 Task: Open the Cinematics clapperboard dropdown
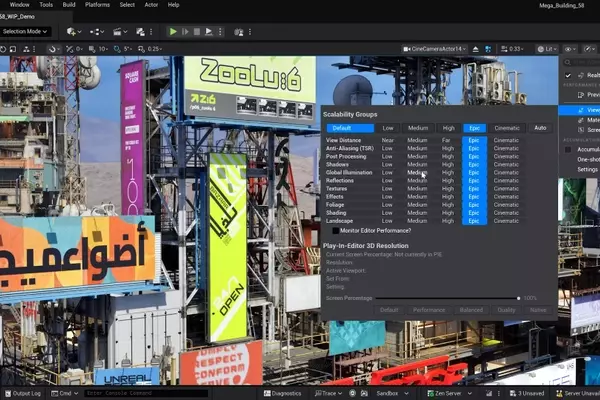pos(120,32)
